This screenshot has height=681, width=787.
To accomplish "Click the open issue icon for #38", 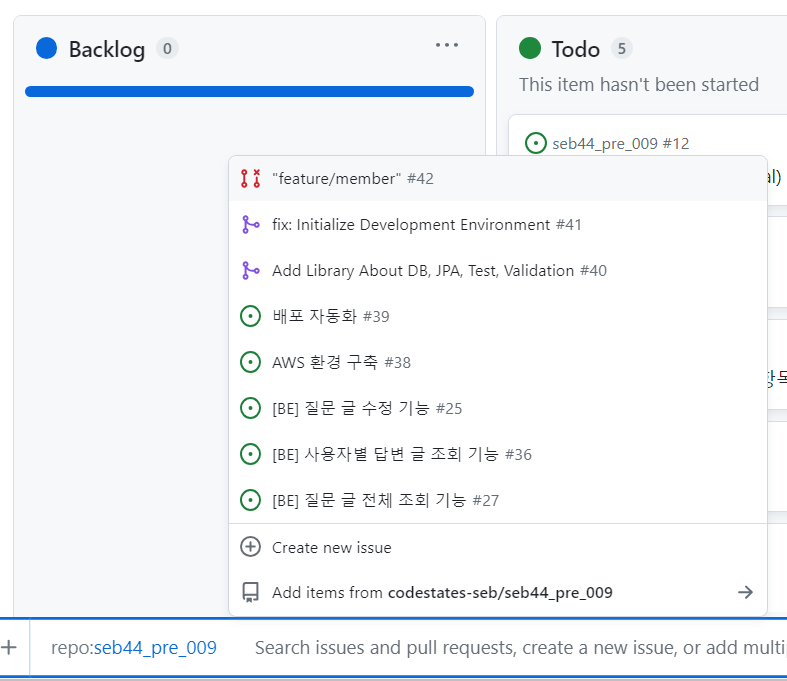I will (250, 362).
